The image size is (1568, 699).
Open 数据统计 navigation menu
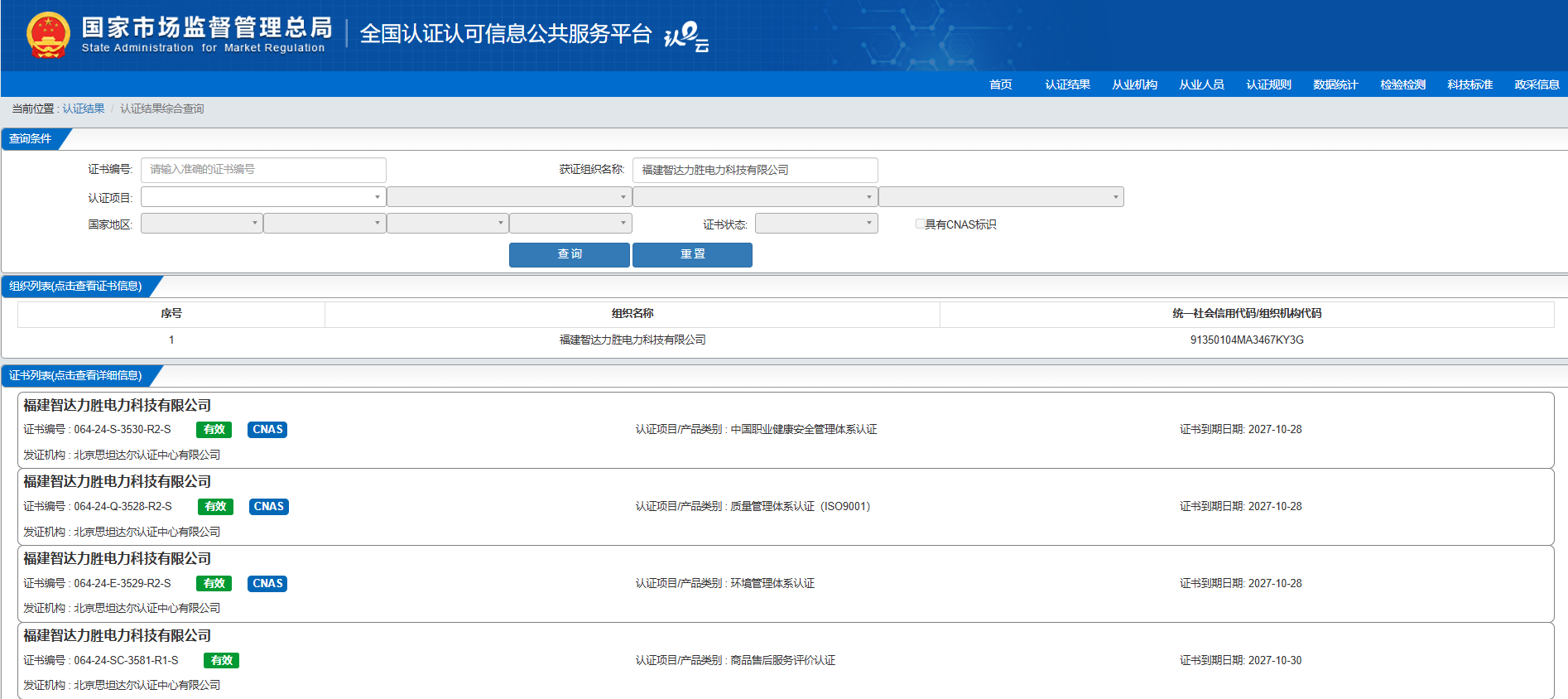[1335, 84]
